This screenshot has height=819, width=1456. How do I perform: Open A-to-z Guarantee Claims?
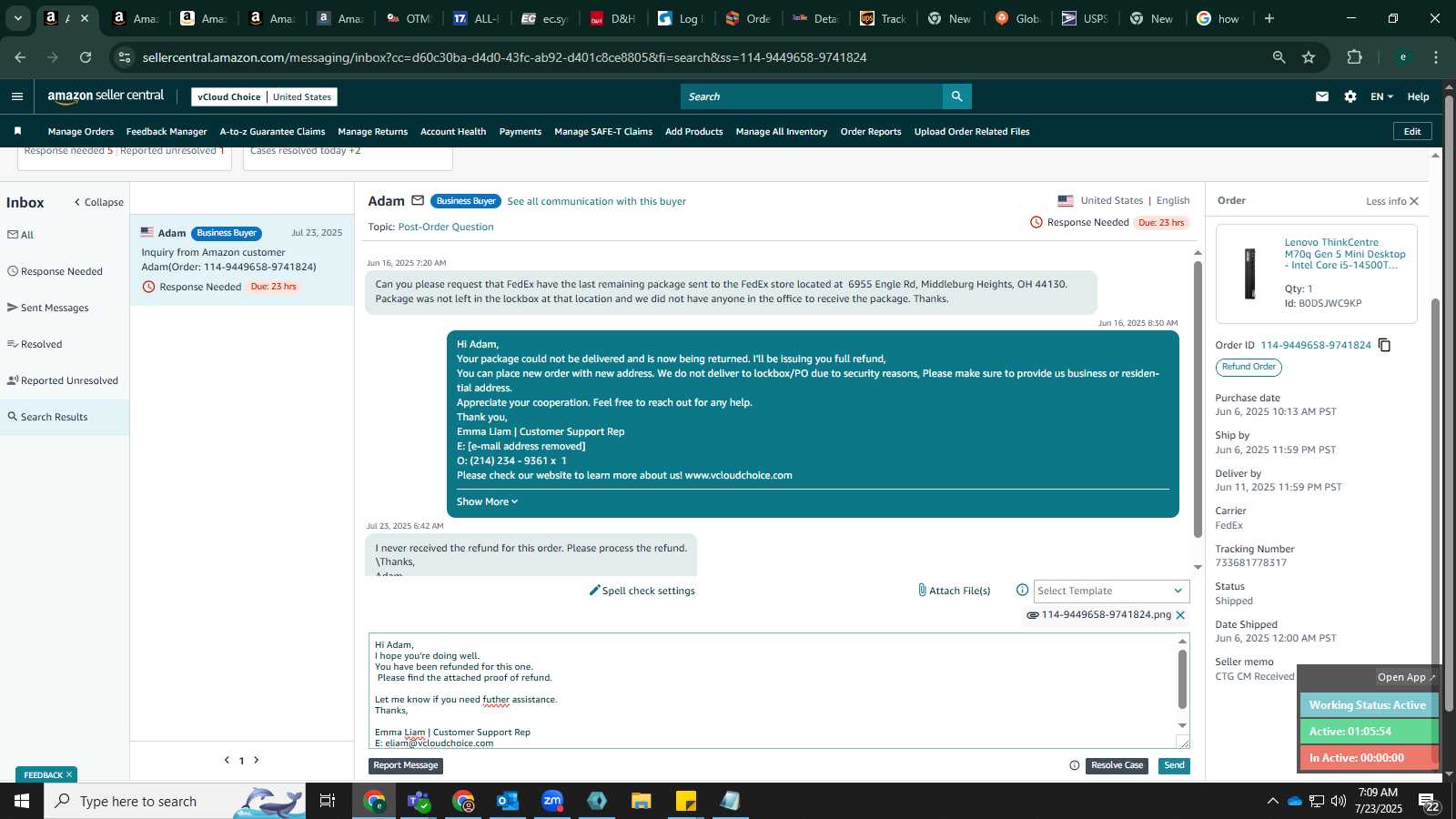tap(272, 131)
